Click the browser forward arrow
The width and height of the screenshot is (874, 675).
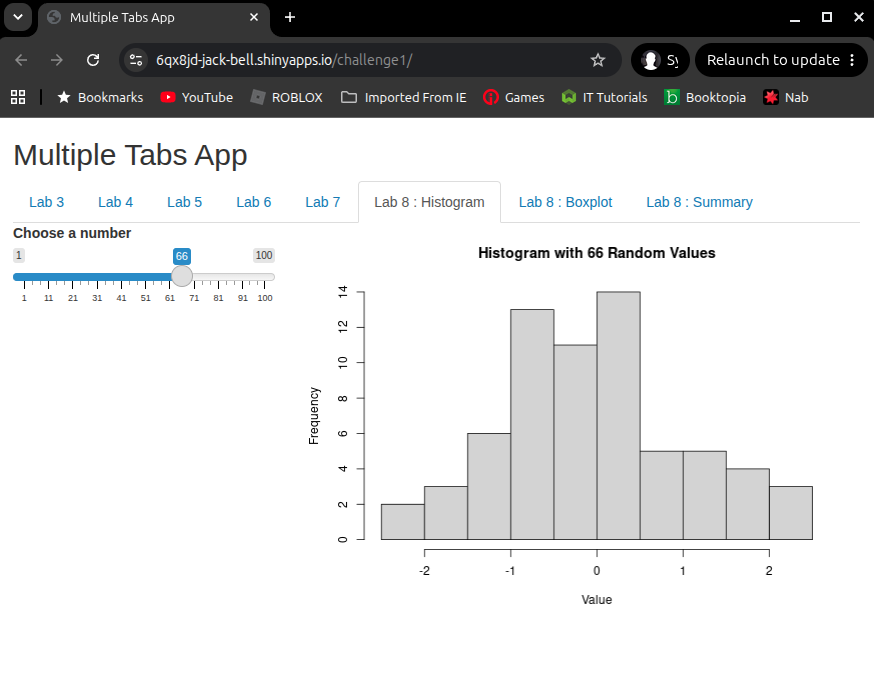tap(57, 60)
